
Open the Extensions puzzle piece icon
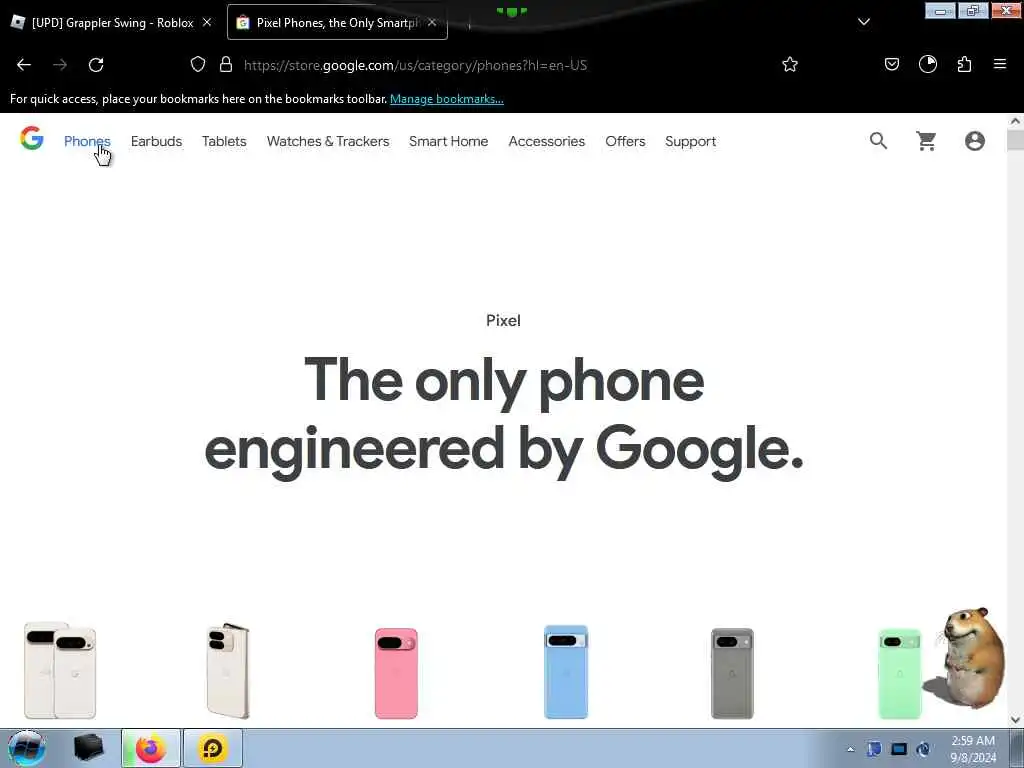(964, 64)
